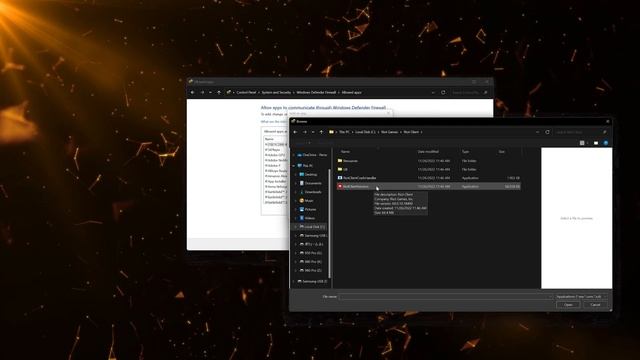
Task: Select Windows Defender Firewall in breadcrumb
Action: coord(316,93)
